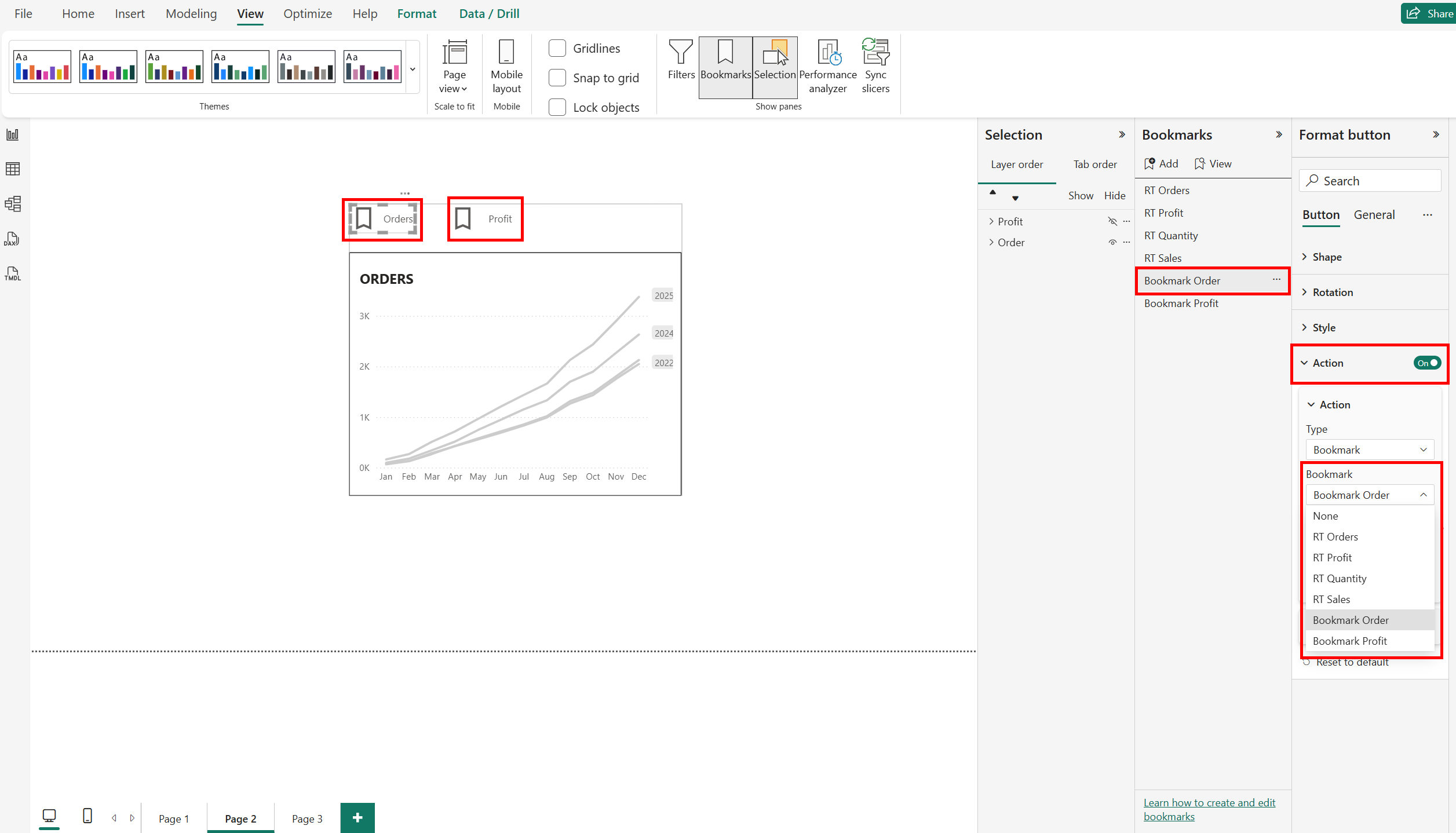Enable the Gridlines checkbox
Viewport: 1456px width, 833px height.
point(557,48)
